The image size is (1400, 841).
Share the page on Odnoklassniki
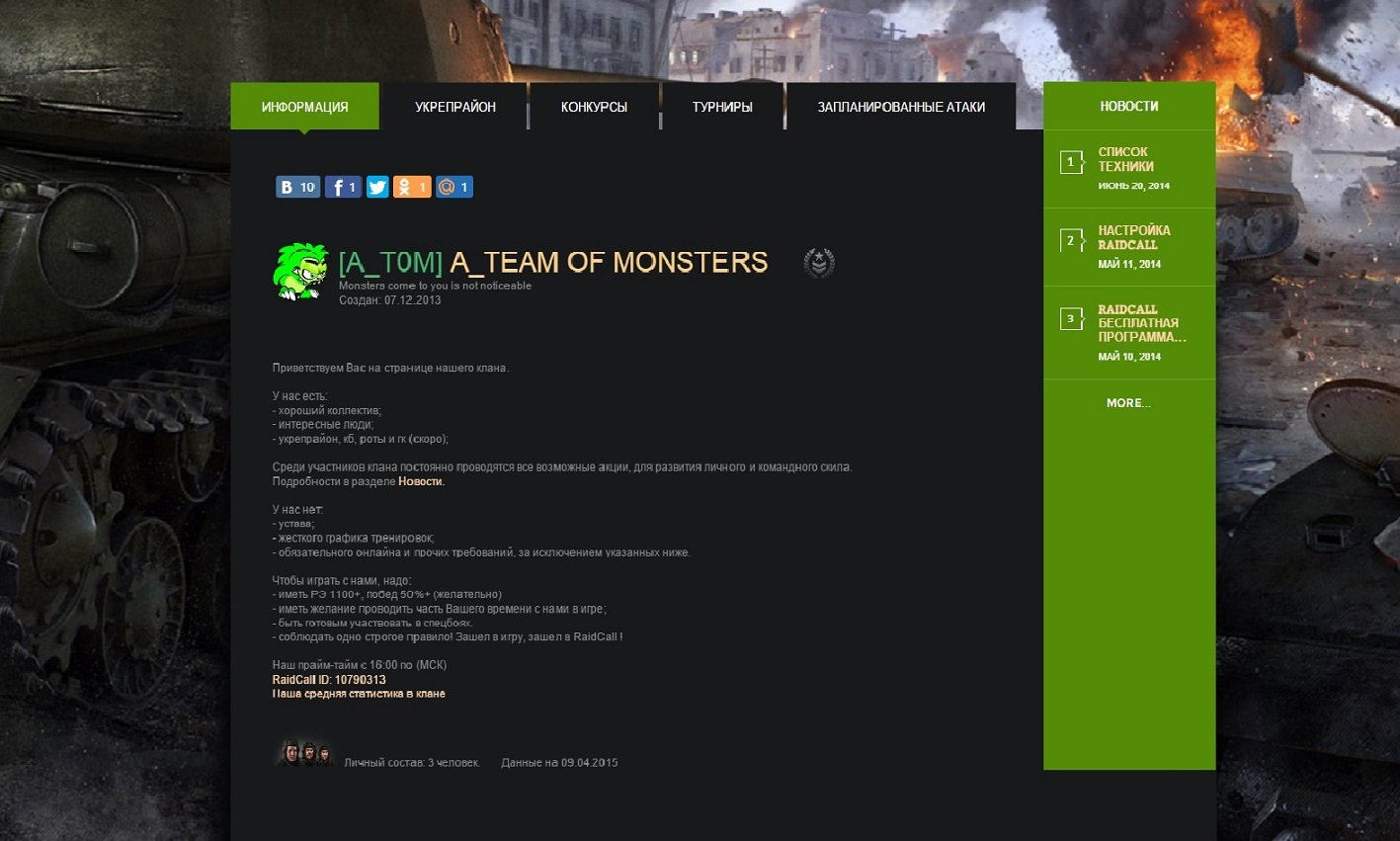pos(412,187)
